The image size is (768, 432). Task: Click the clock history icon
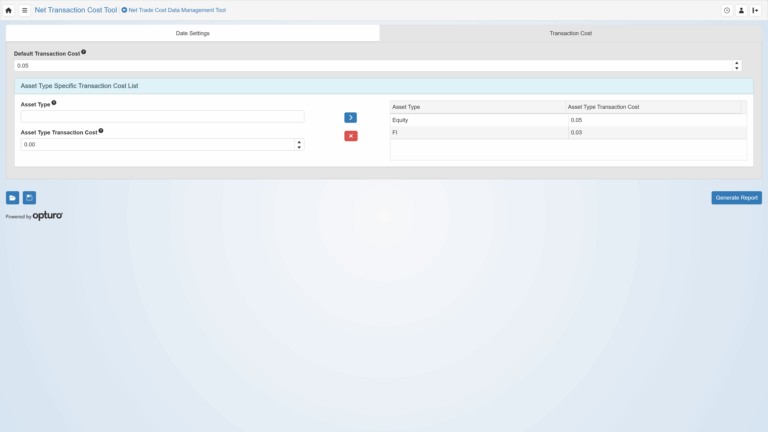727,10
